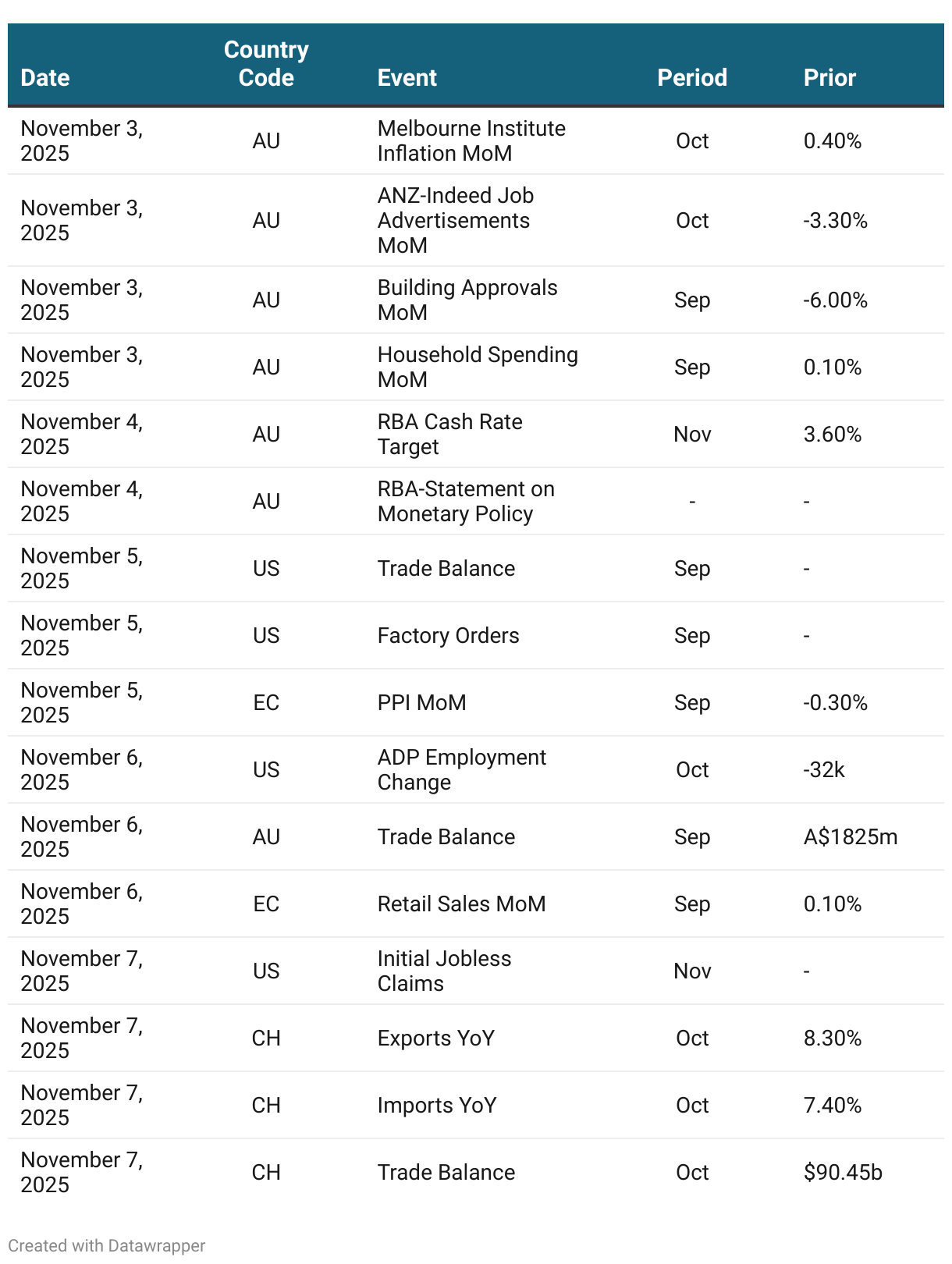Select the Melbourne Institute Inflation MoM event
Screen dimensions: 952x1264
coord(471,140)
